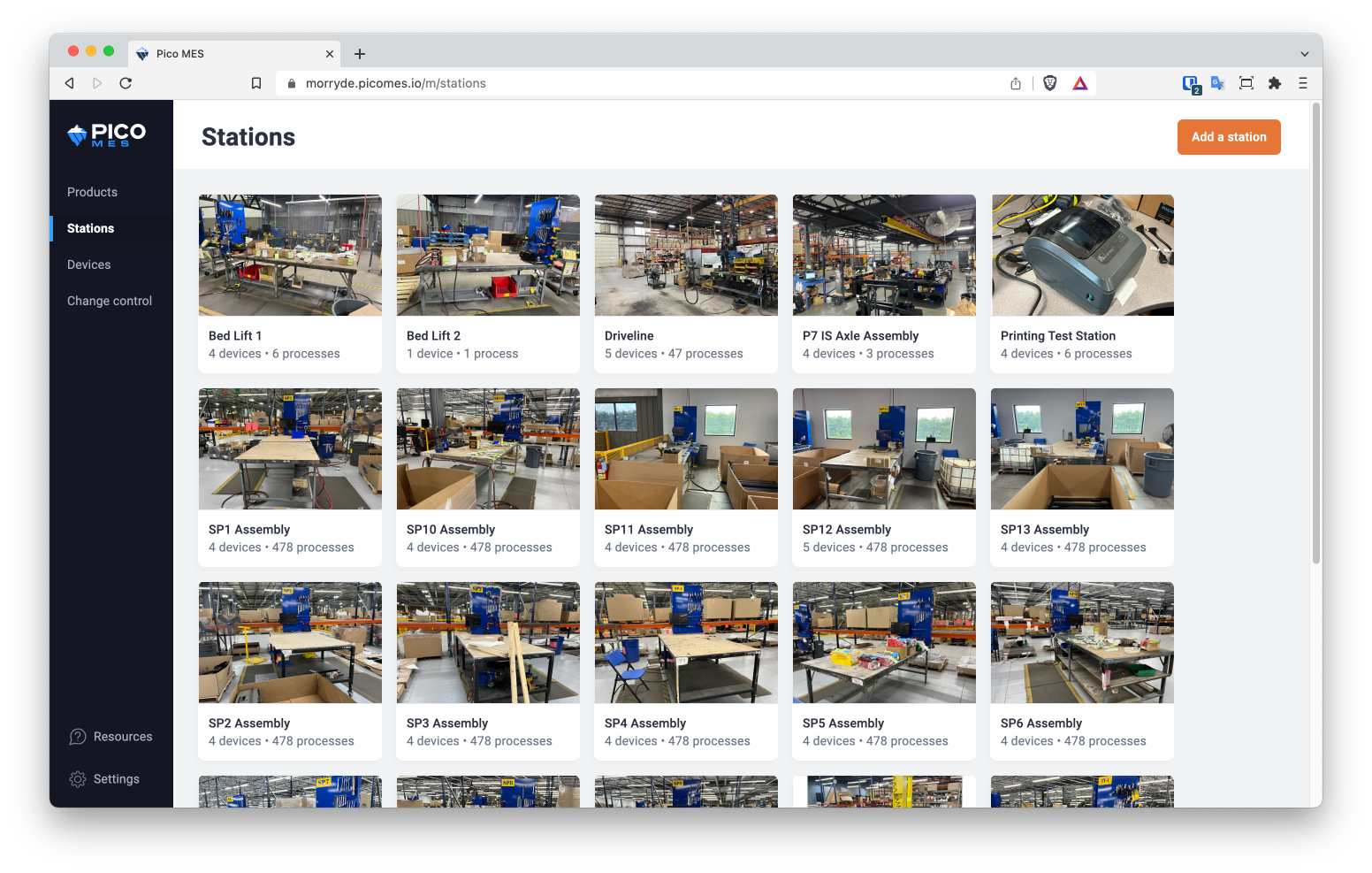The height and width of the screenshot is (873, 1372).
Task: Click the Pico MES logo
Action: tap(107, 135)
